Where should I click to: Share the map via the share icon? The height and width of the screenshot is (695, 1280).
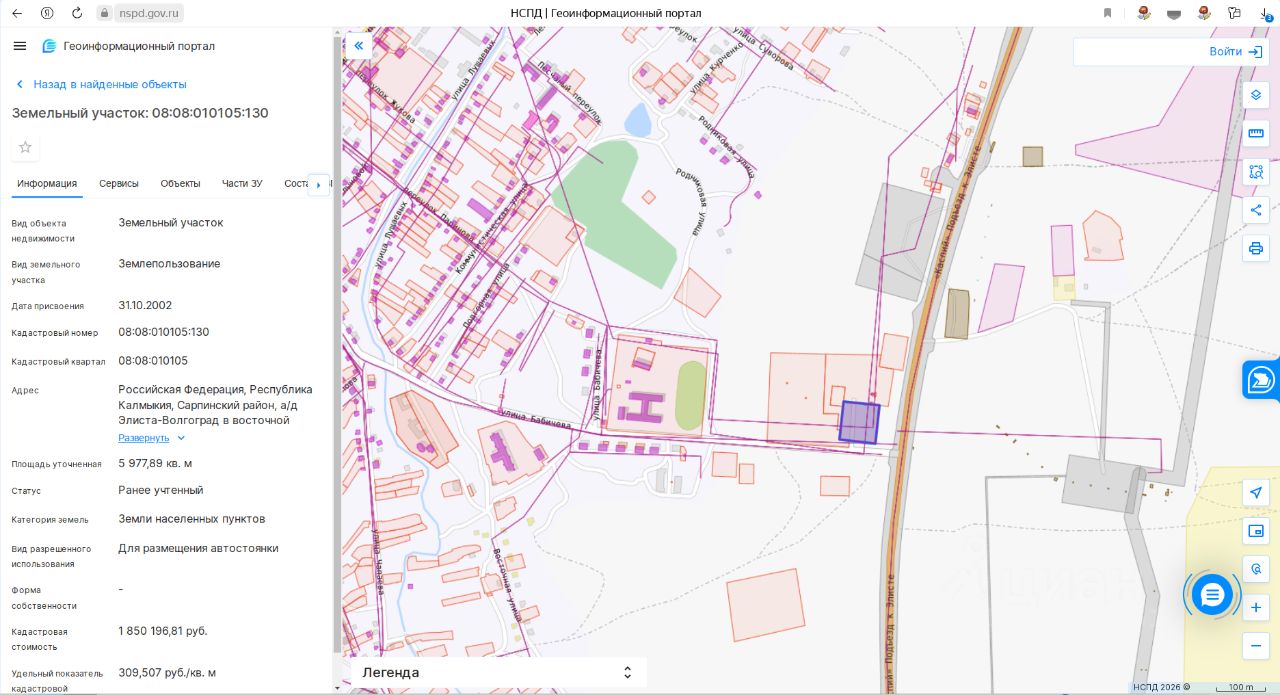(x=1256, y=210)
